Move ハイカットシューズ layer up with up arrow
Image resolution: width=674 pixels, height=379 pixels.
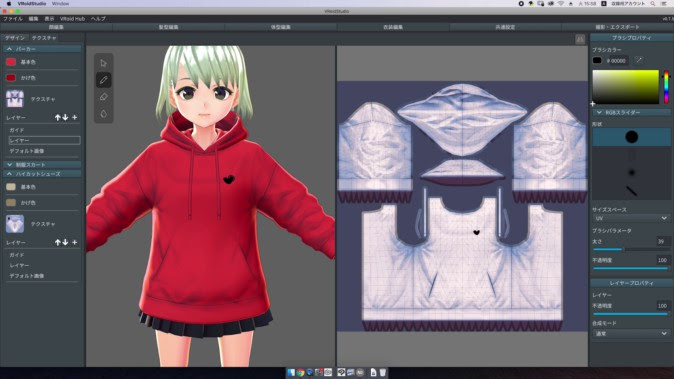click(x=57, y=242)
